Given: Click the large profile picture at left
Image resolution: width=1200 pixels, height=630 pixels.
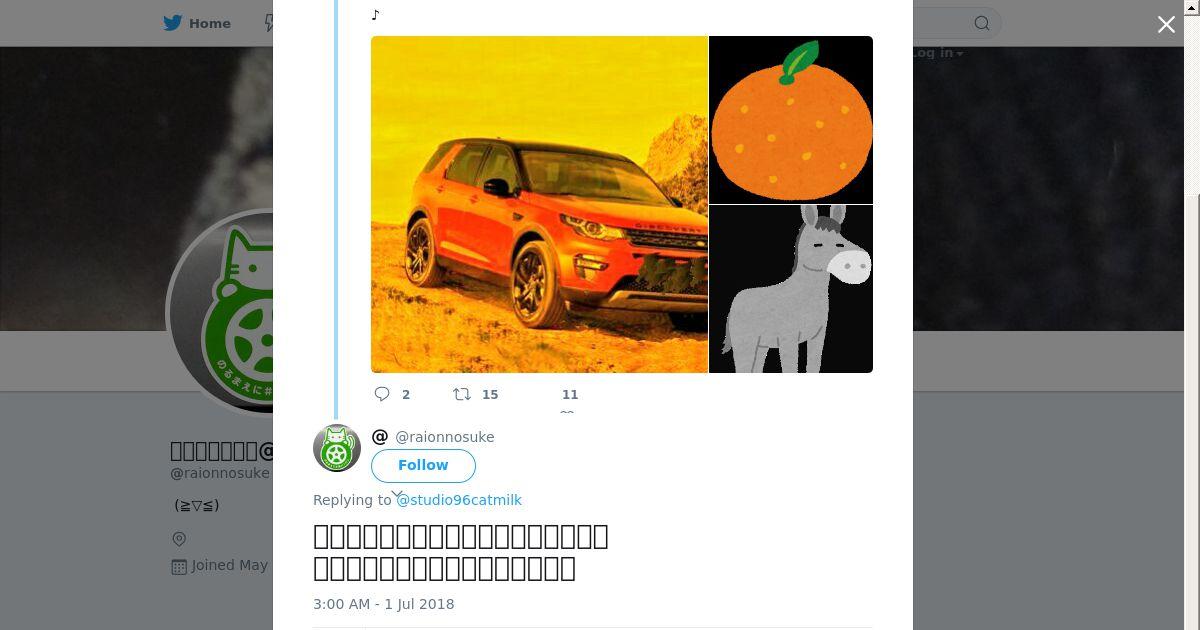Looking at the screenshot, I should 220,312.
